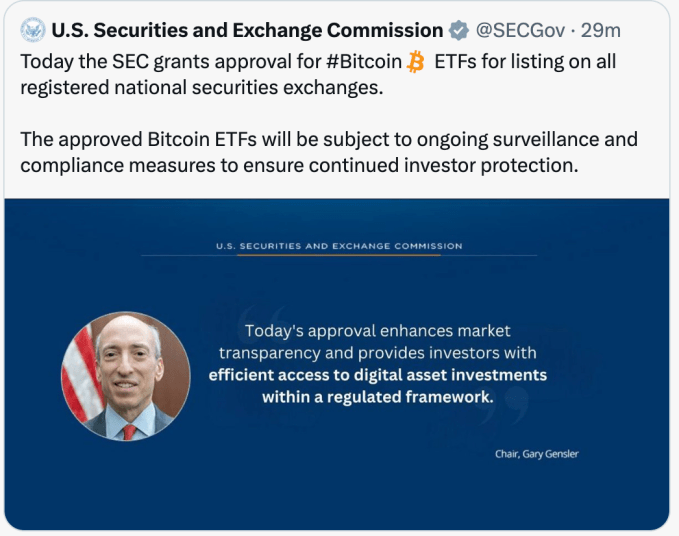679x536 pixels.
Task: Click the SEC seal profile avatar
Action: pos(32,30)
